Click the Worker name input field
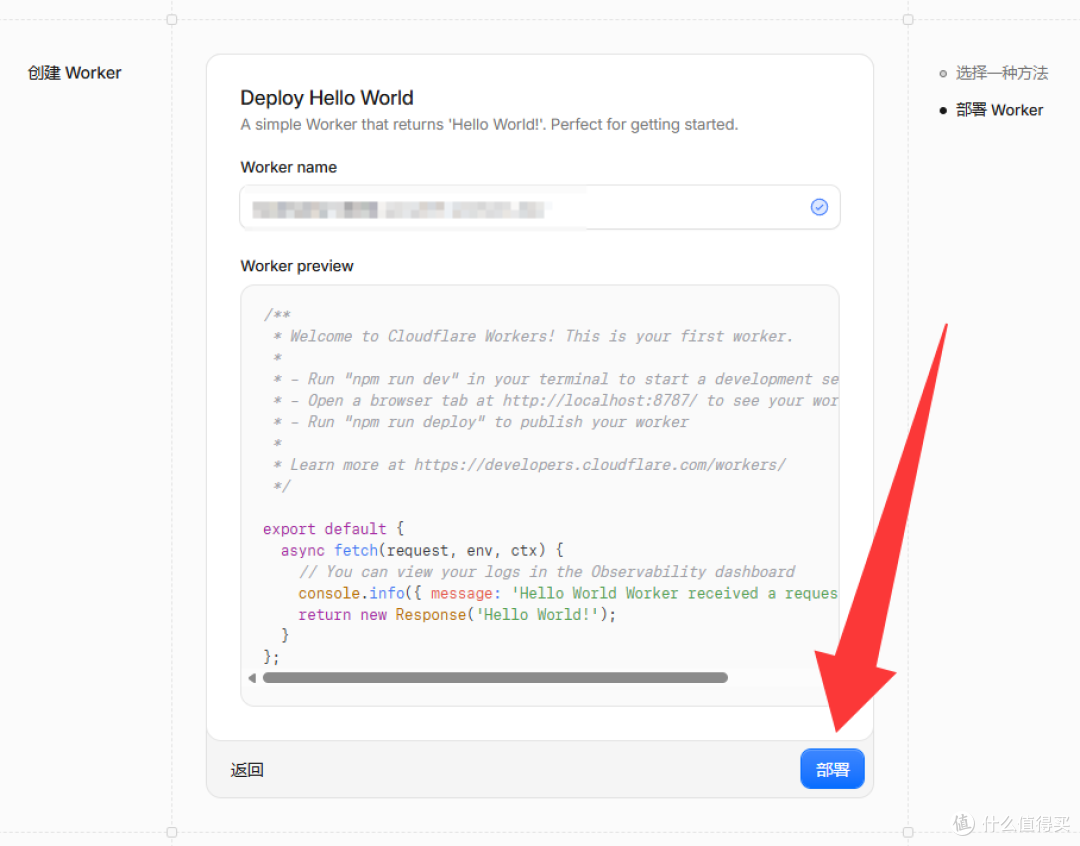This screenshot has width=1080, height=846. (x=539, y=207)
